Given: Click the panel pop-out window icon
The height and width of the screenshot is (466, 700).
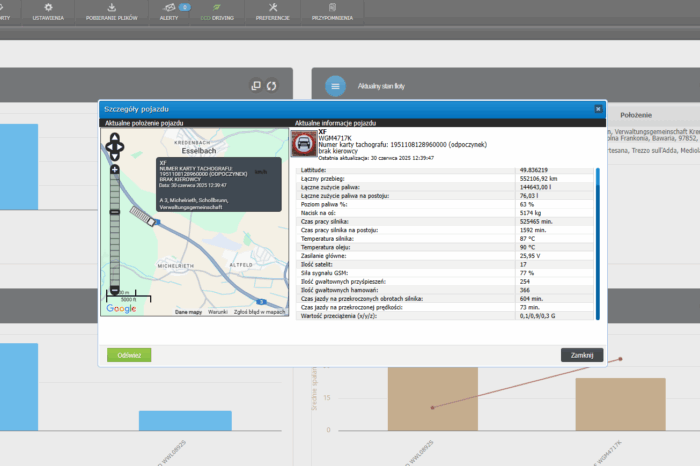Looking at the screenshot, I should [x=255, y=86].
